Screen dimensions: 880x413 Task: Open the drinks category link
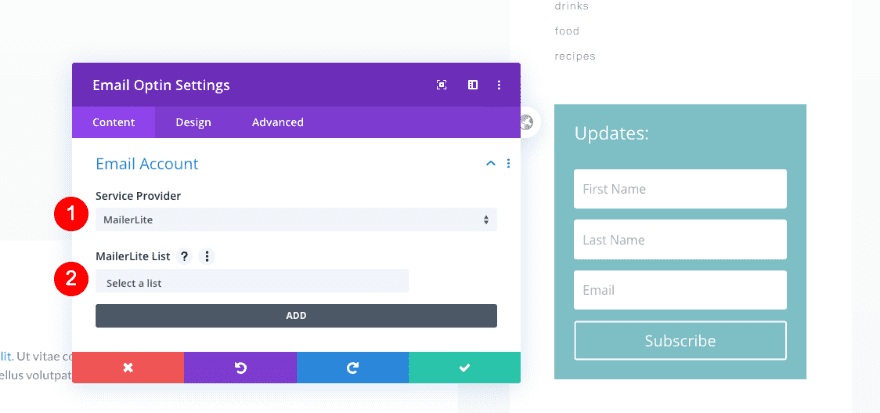[x=571, y=6]
